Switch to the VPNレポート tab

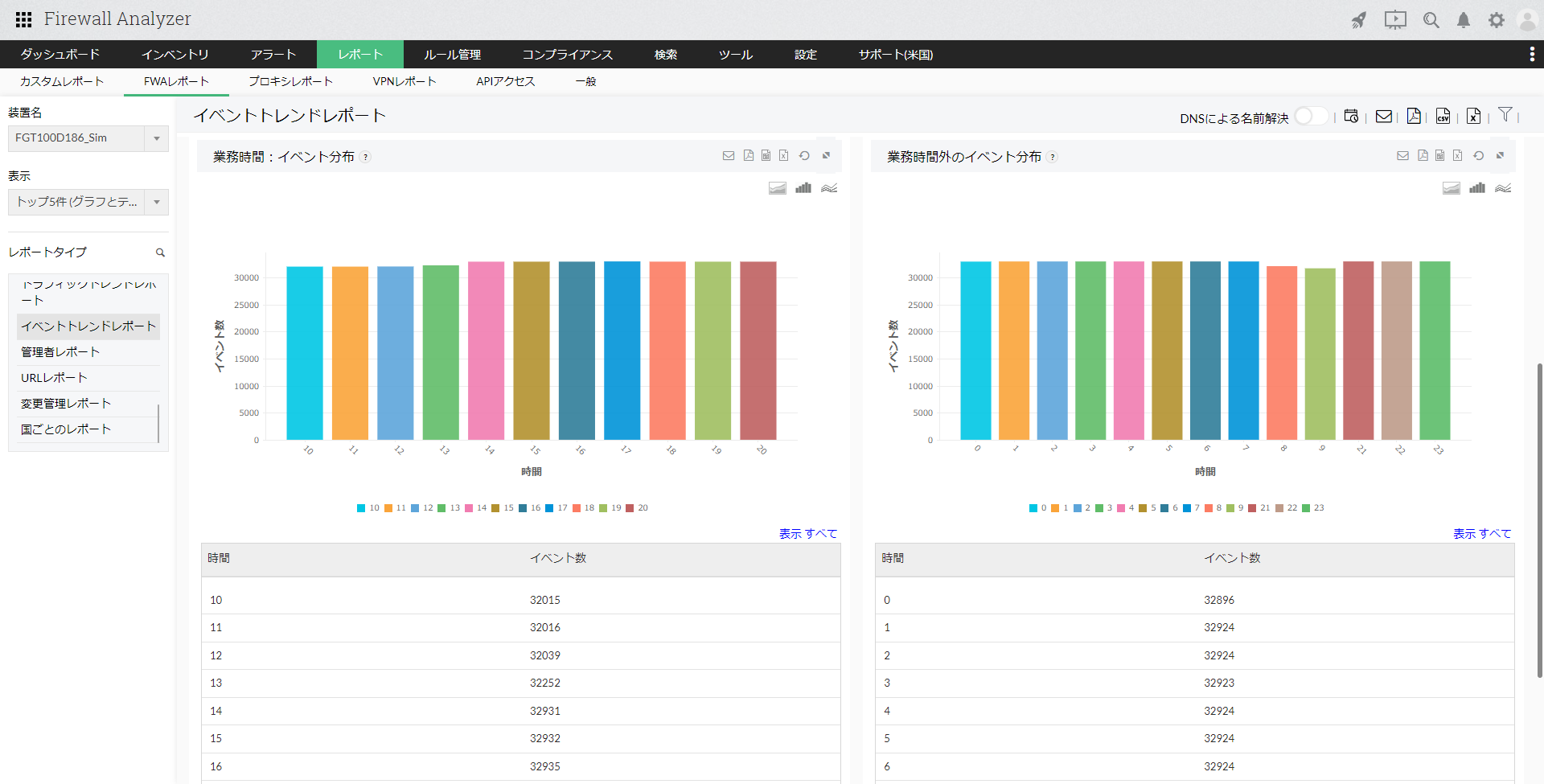[x=404, y=81]
